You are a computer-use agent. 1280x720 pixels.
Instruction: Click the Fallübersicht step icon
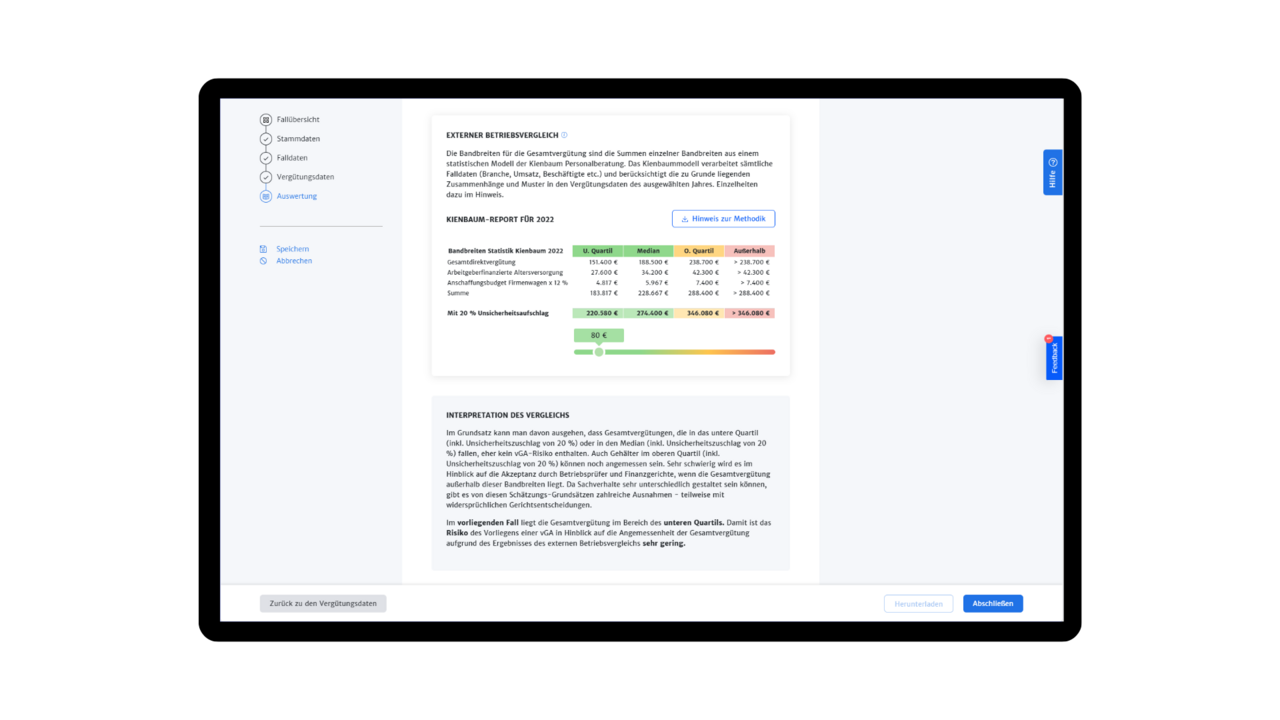266,120
